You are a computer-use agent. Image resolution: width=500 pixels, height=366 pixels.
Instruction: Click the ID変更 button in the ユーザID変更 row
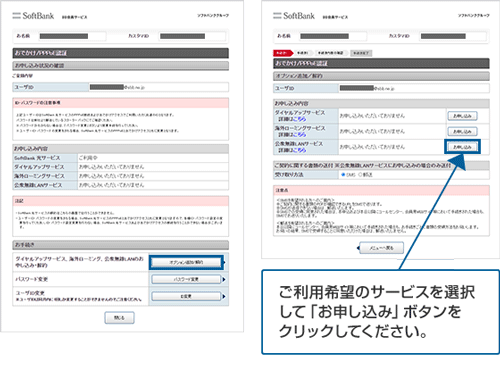point(186,296)
